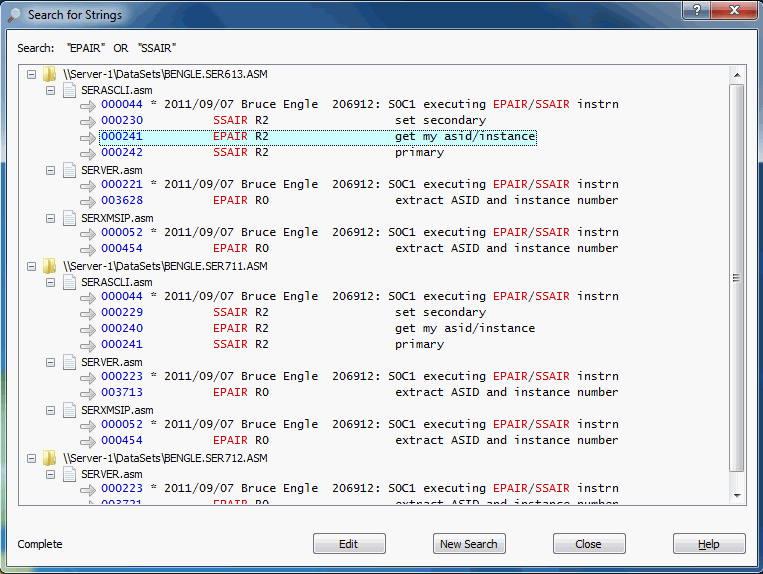Click the scrollbar down arrow
This screenshot has width=763, height=574.
pos(737,496)
